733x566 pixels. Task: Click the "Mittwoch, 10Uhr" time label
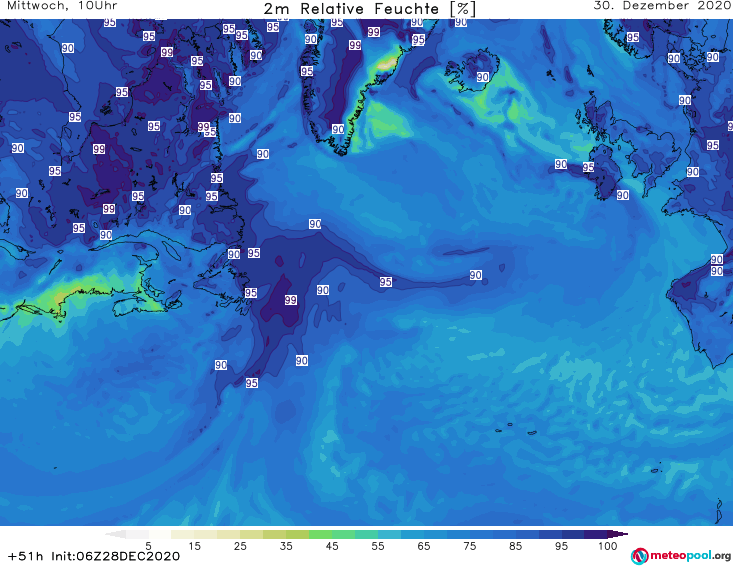[62, 6]
